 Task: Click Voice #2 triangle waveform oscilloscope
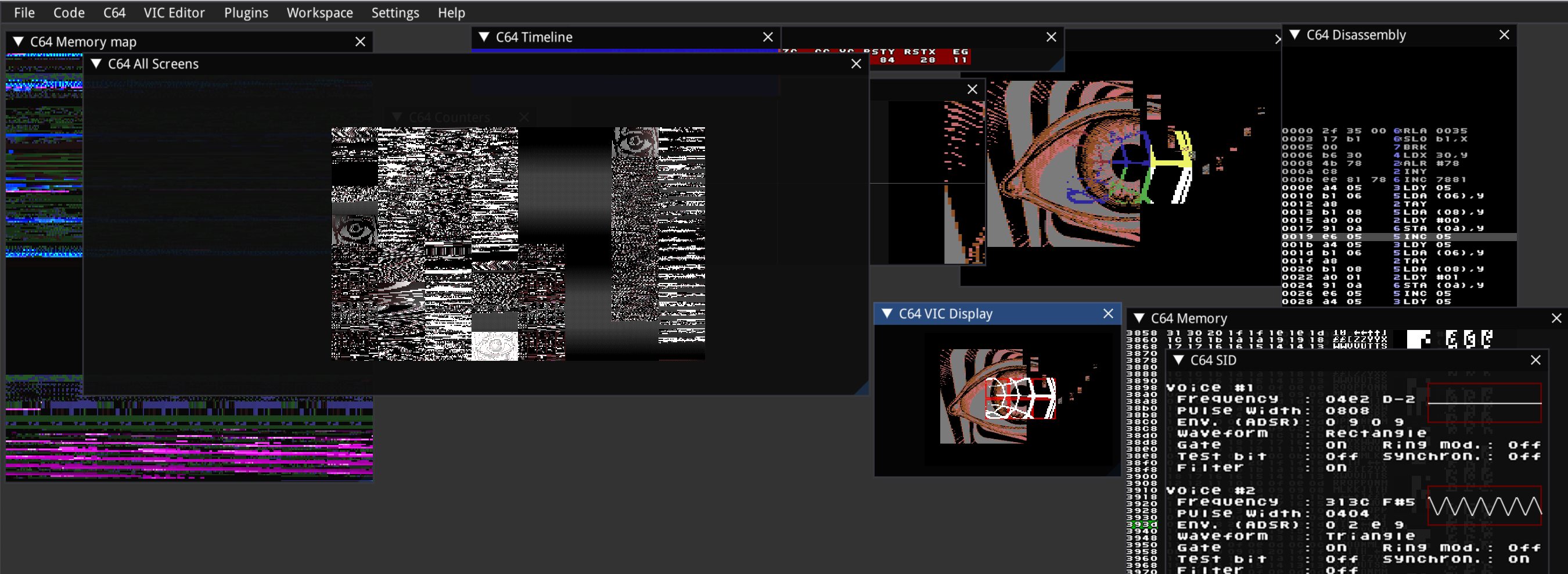coord(1484,506)
